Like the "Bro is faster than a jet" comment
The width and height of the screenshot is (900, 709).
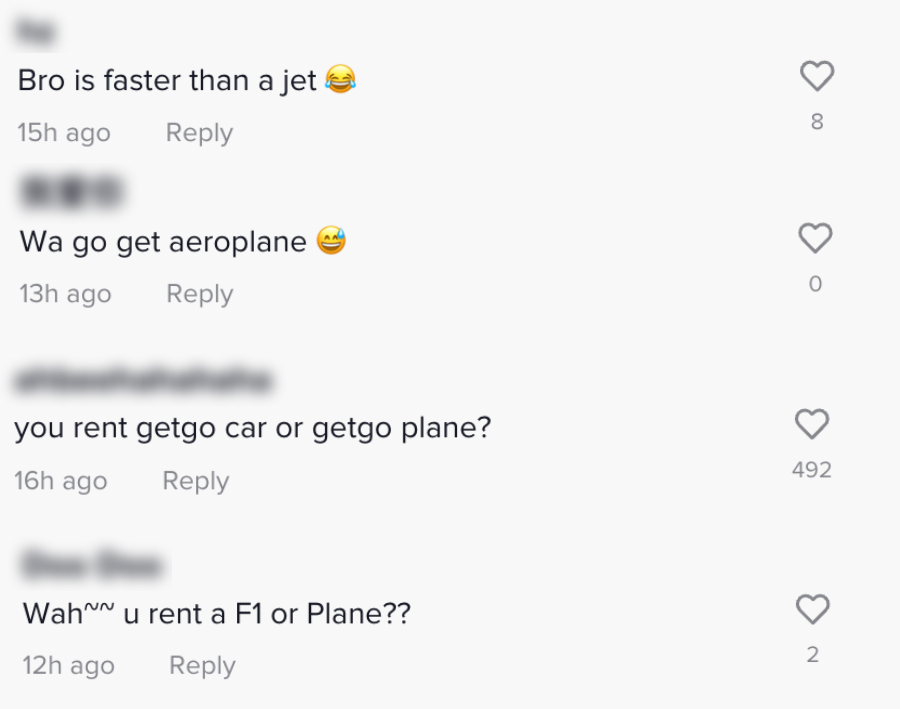(x=817, y=76)
